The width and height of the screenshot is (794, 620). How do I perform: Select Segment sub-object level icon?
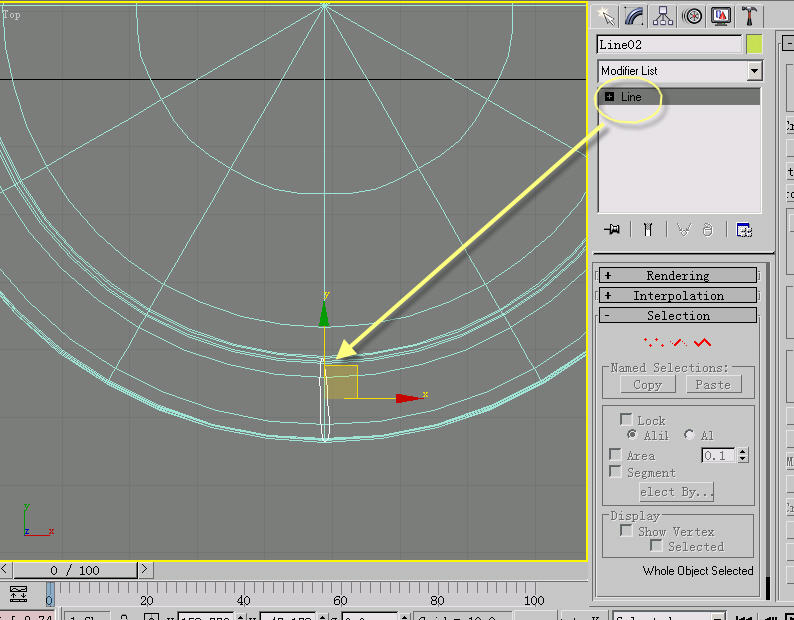tap(679, 343)
